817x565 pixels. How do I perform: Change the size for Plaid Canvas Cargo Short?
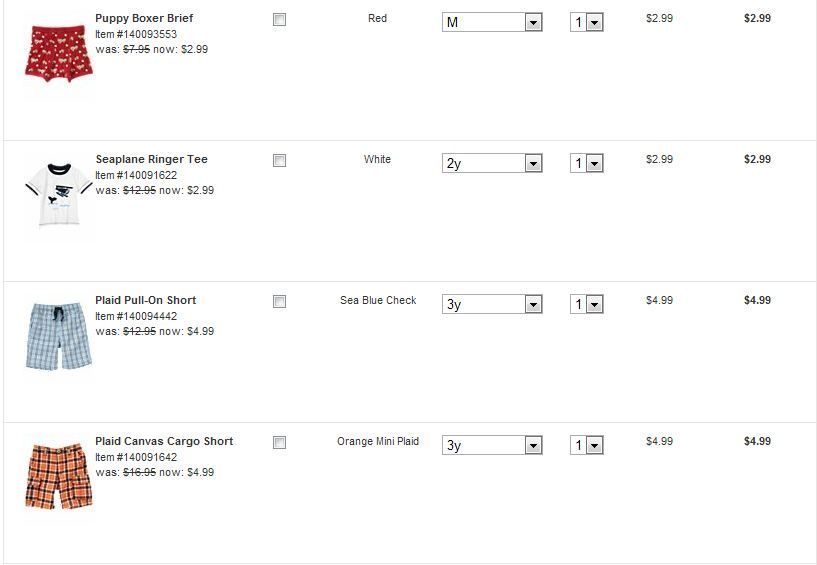[491, 445]
